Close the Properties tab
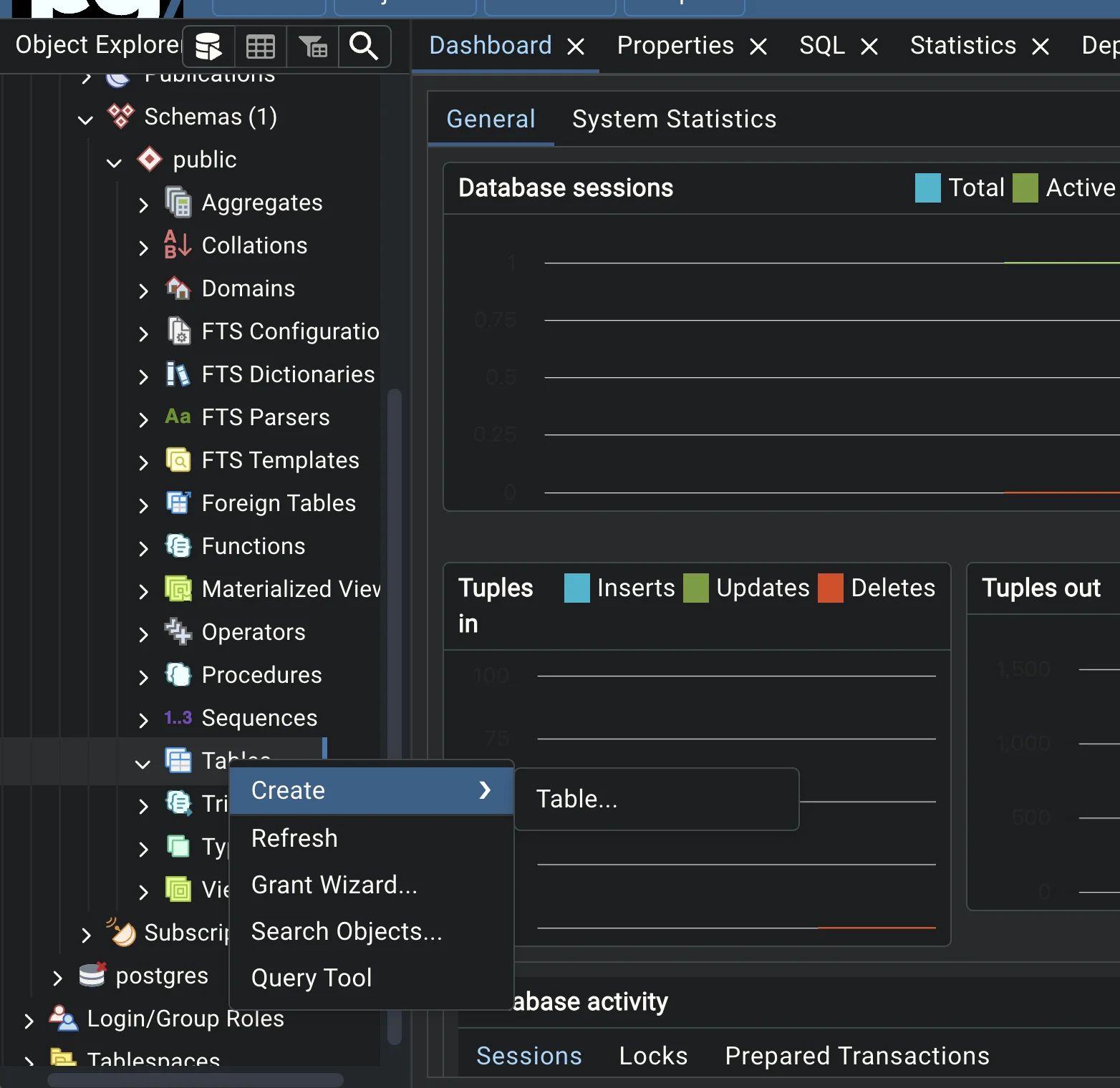Image resolution: width=1120 pixels, height=1088 pixels. coord(758,47)
